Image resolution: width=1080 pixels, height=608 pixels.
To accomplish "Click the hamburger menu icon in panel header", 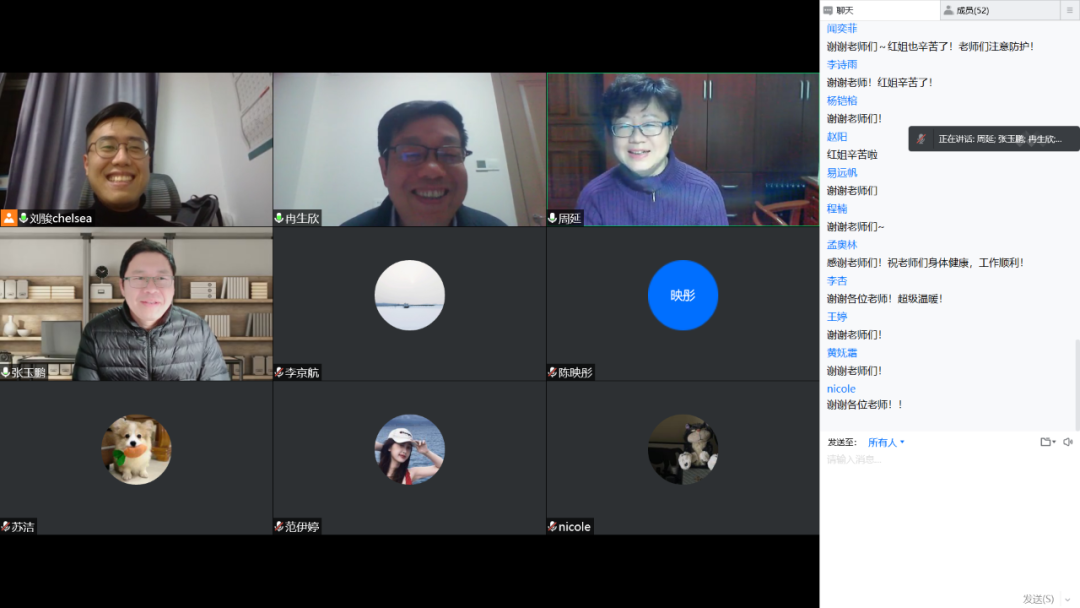I will coord(1071,10).
